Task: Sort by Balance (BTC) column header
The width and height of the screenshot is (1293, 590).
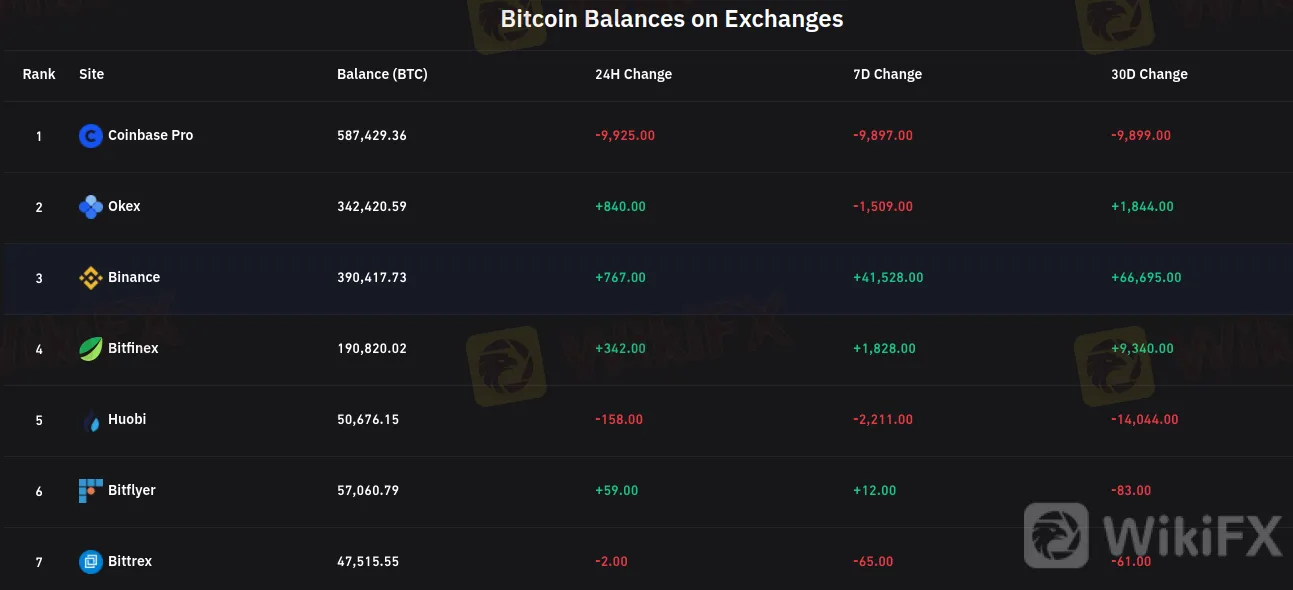Action: [x=382, y=74]
